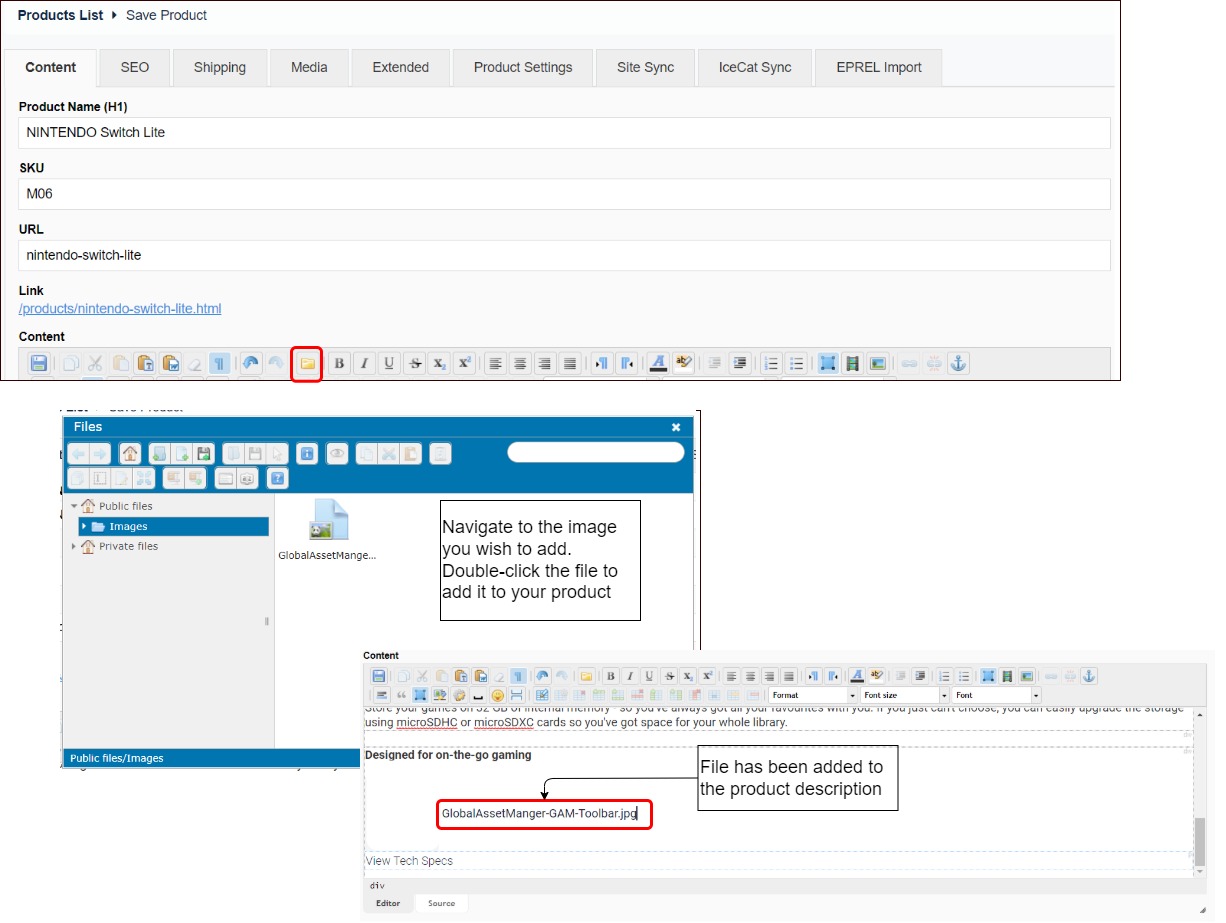Expand the Private files tree node

(74, 547)
